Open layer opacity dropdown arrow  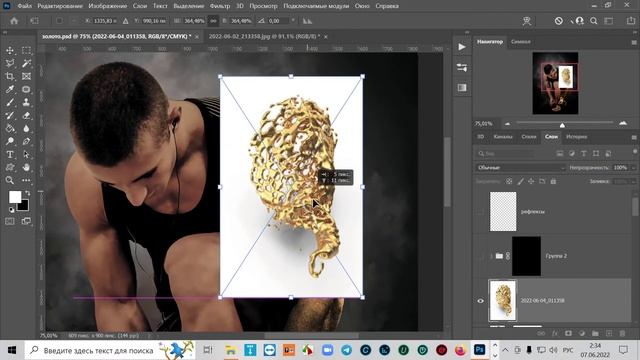click(x=633, y=168)
